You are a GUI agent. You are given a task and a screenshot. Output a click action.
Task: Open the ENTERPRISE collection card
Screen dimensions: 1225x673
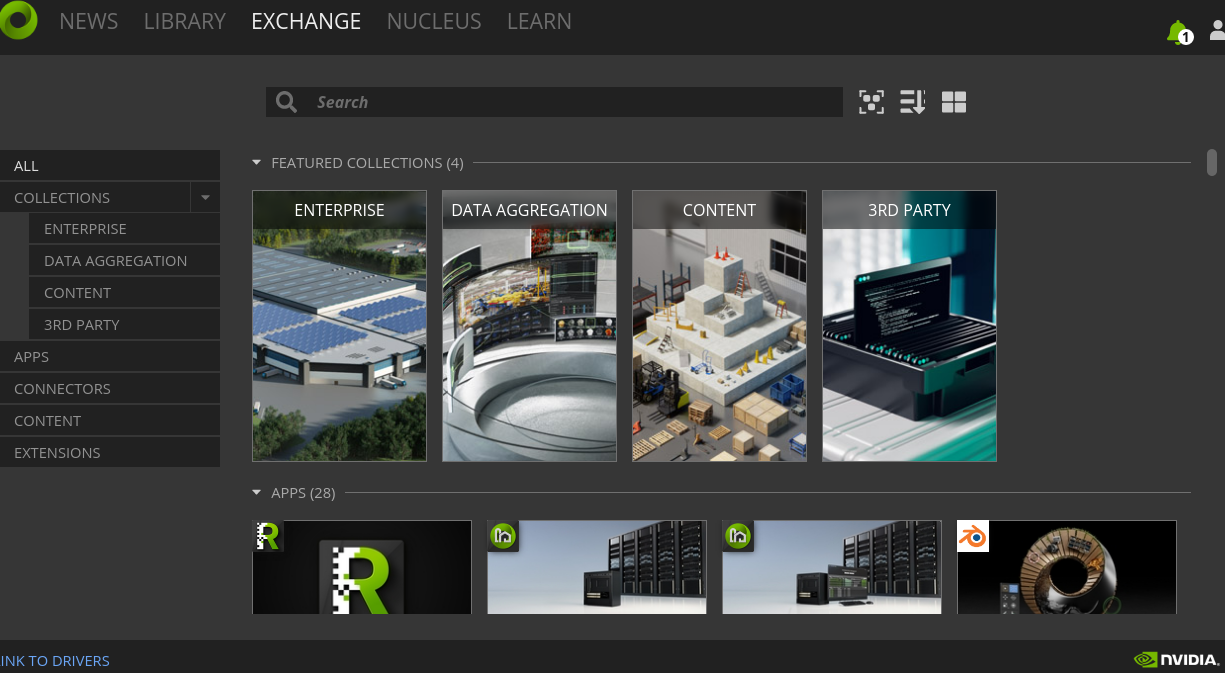[x=340, y=326]
